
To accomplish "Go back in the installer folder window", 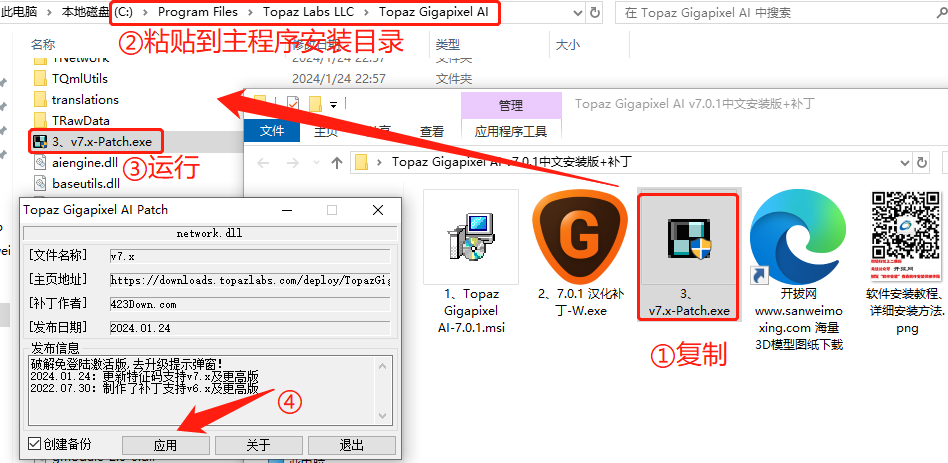I will (x=263, y=163).
